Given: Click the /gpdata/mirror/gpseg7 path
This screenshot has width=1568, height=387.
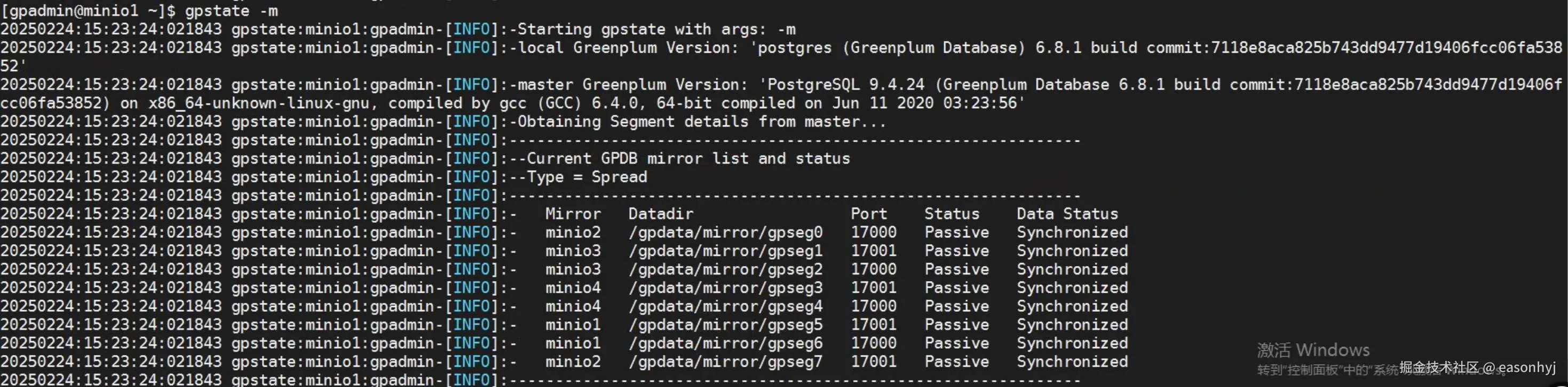Looking at the screenshot, I should point(725,361).
